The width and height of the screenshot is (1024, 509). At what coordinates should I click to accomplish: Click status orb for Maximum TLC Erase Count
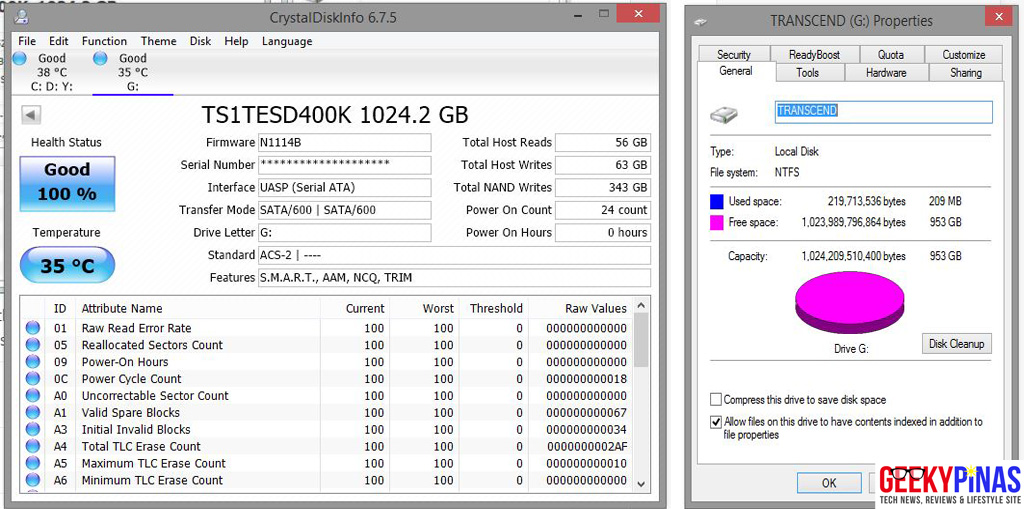pos(33,464)
